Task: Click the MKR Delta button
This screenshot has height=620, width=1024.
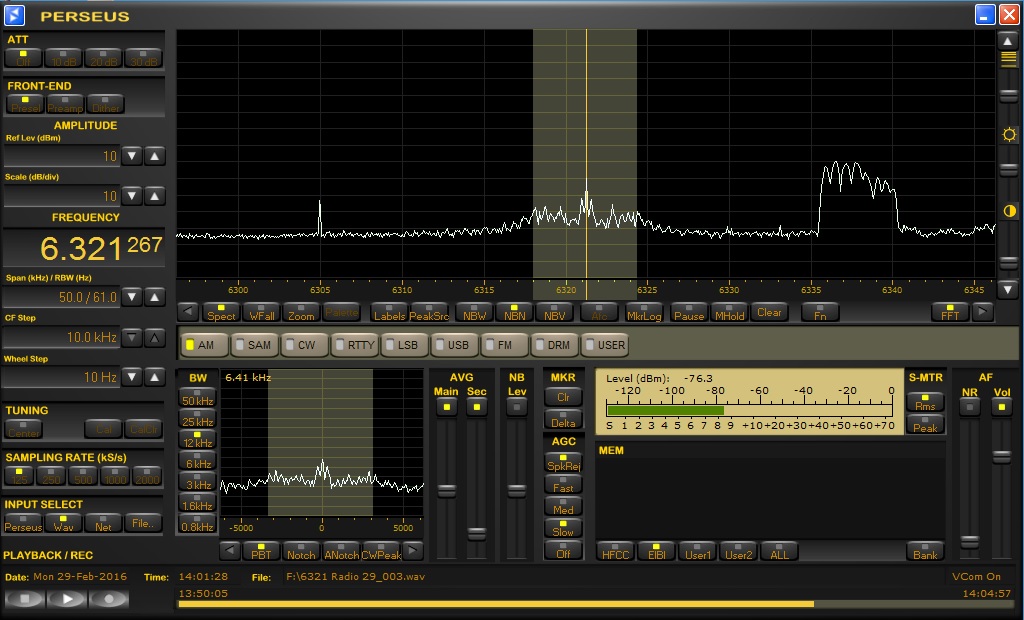Action: 563,419
